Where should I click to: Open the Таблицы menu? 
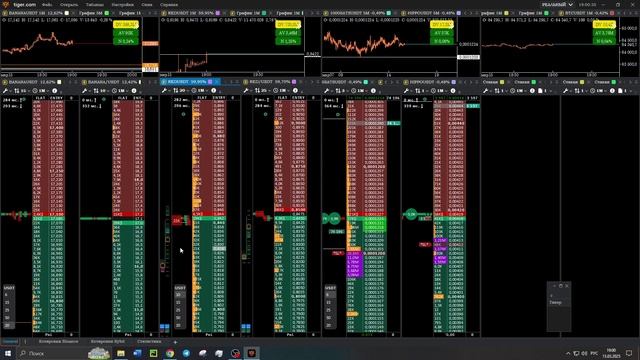tap(94, 4)
